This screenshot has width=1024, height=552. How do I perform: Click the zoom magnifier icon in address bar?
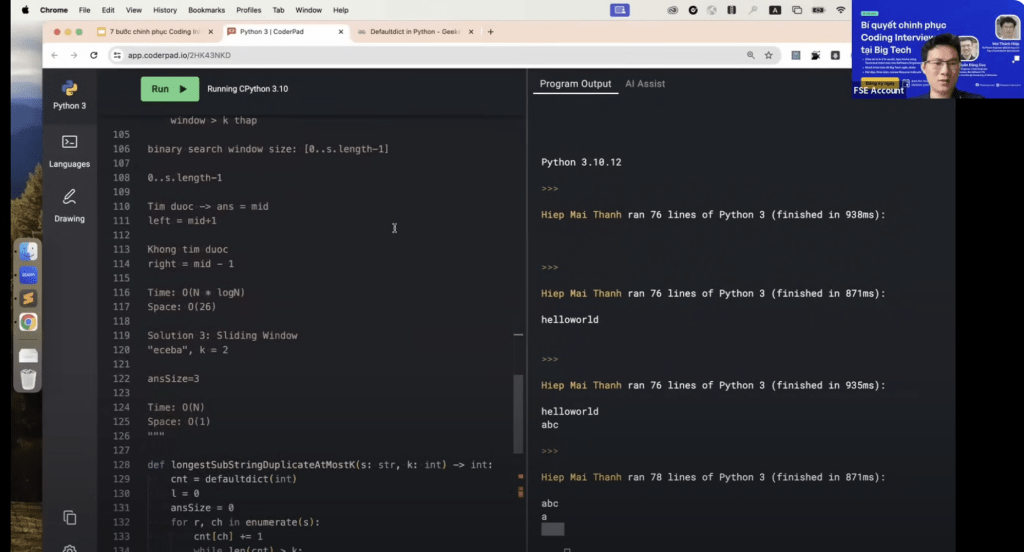point(750,56)
